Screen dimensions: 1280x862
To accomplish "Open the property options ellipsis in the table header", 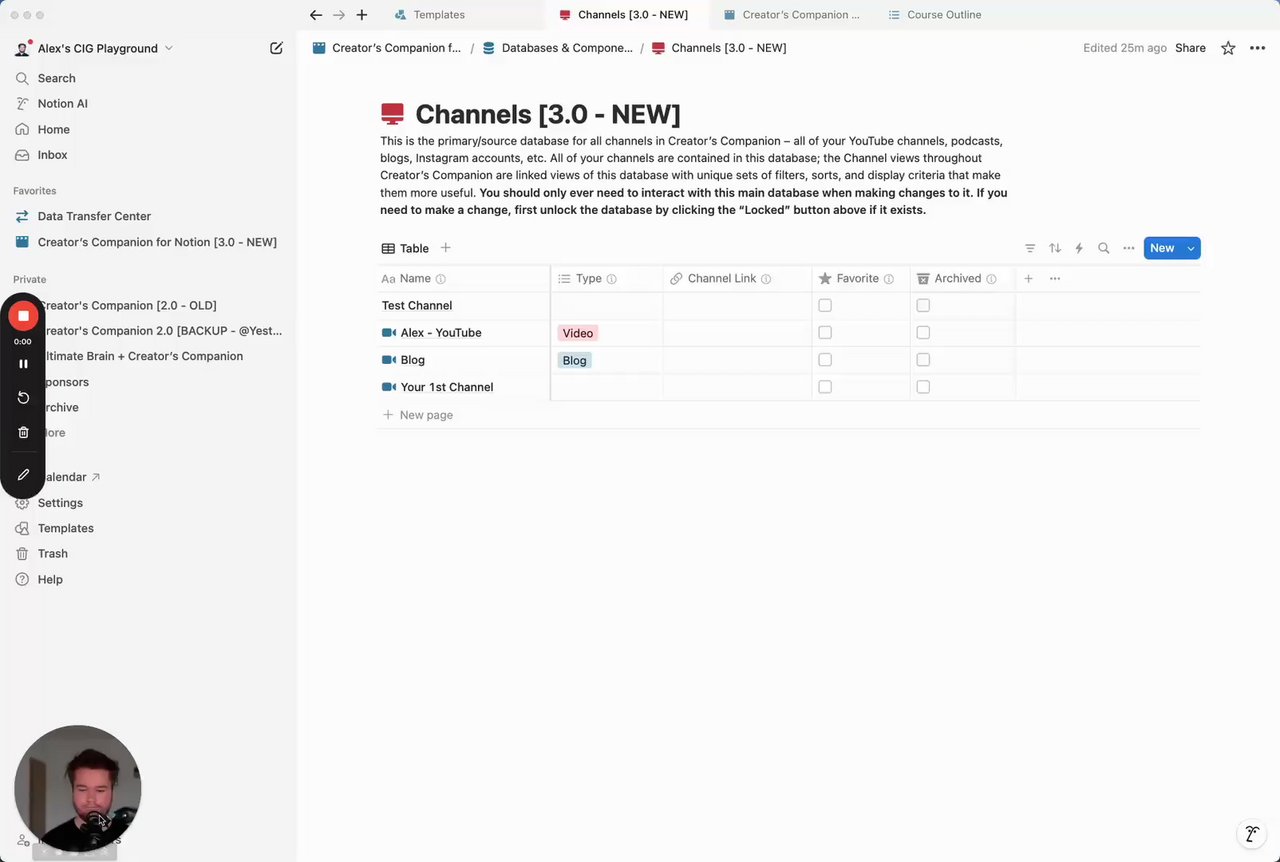I will (1055, 279).
